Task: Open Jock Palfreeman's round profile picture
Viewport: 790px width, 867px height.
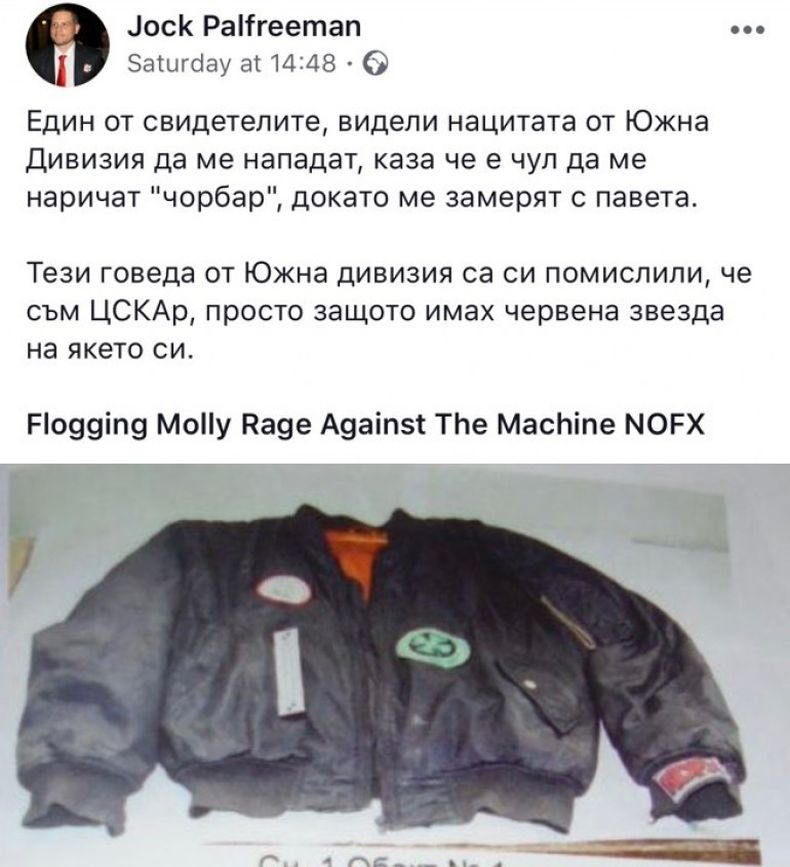Action: (x=67, y=45)
